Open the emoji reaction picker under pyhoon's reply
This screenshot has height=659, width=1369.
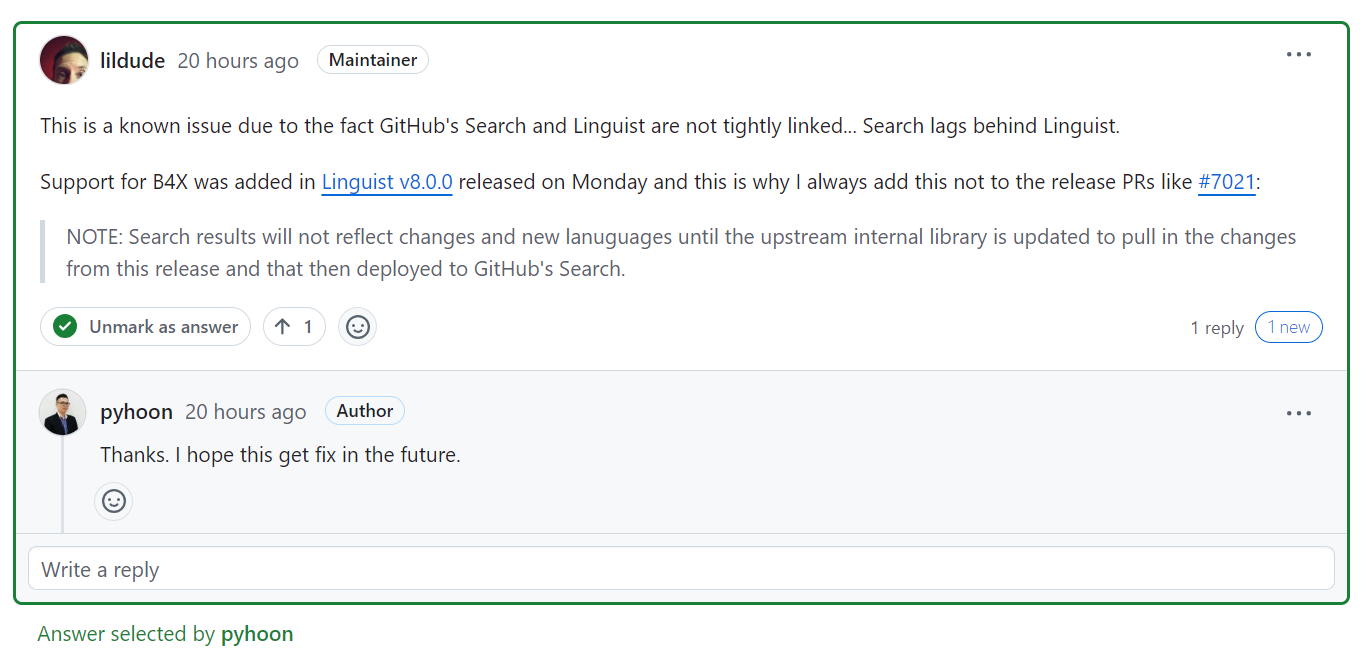pyautogui.click(x=113, y=501)
